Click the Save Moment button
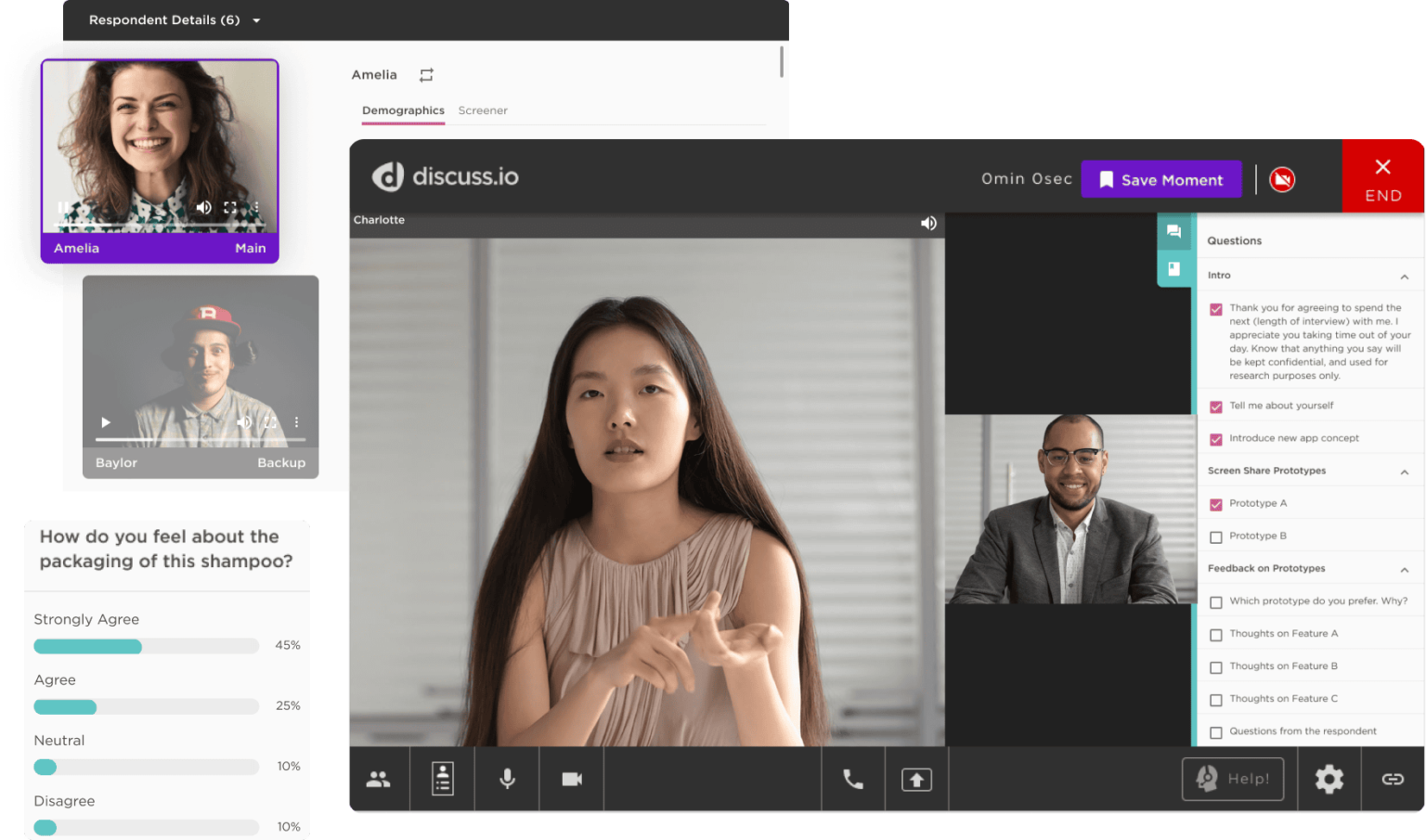Screen dimensions: 1426x840 coord(1161,179)
